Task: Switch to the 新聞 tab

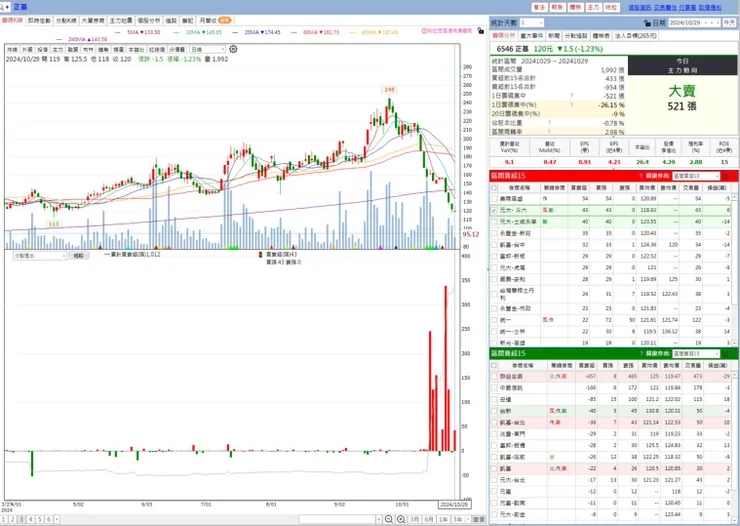Action: [x=554, y=36]
